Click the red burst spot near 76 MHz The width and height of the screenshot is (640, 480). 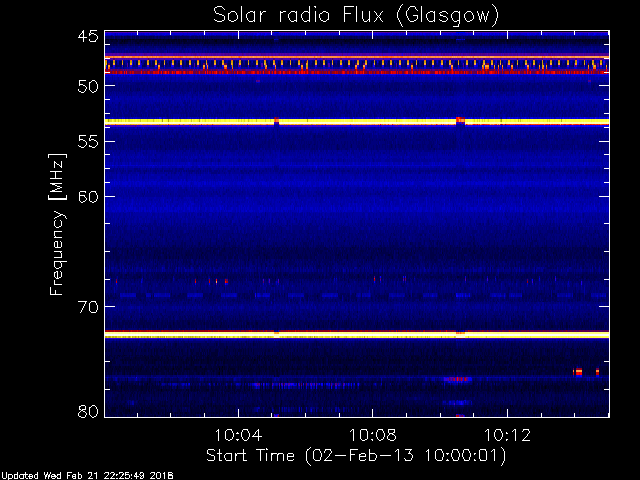[578, 372]
